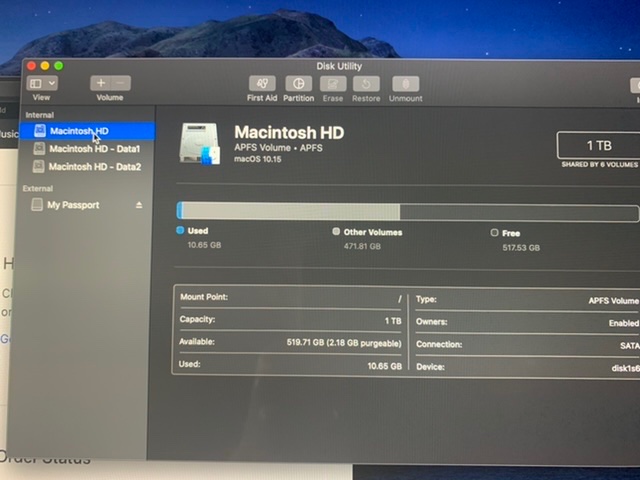
Task: Select Macintosh HD in the sidebar
Action: (x=88, y=131)
